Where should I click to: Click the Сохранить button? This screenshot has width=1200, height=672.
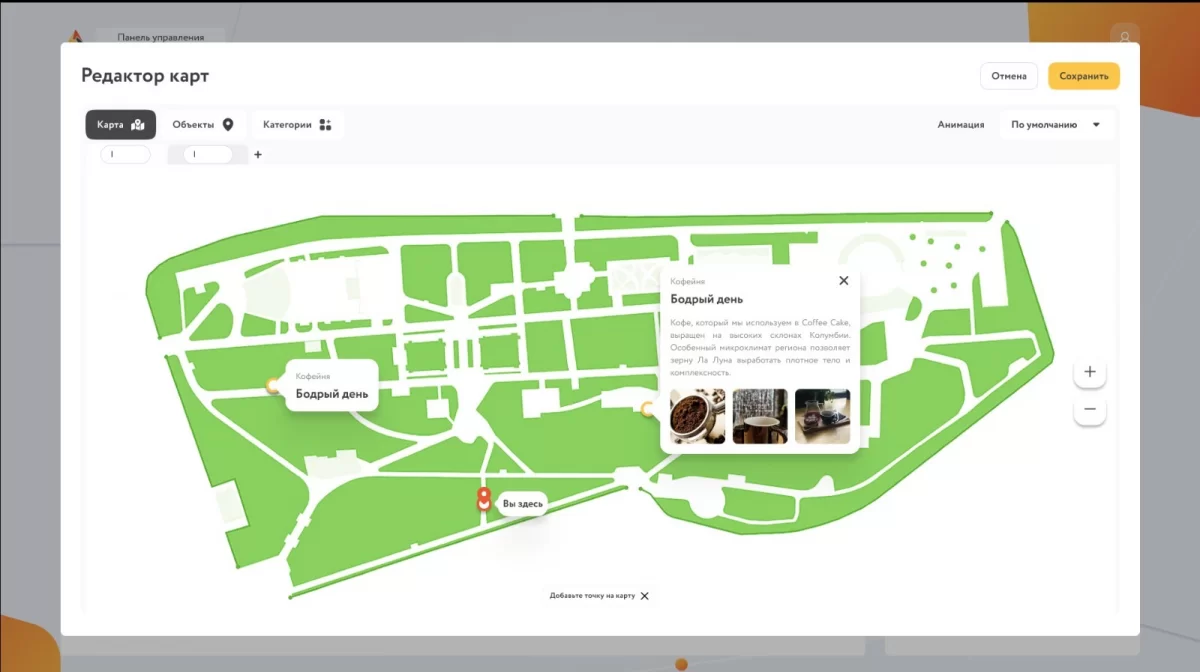pyautogui.click(x=1084, y=76)
